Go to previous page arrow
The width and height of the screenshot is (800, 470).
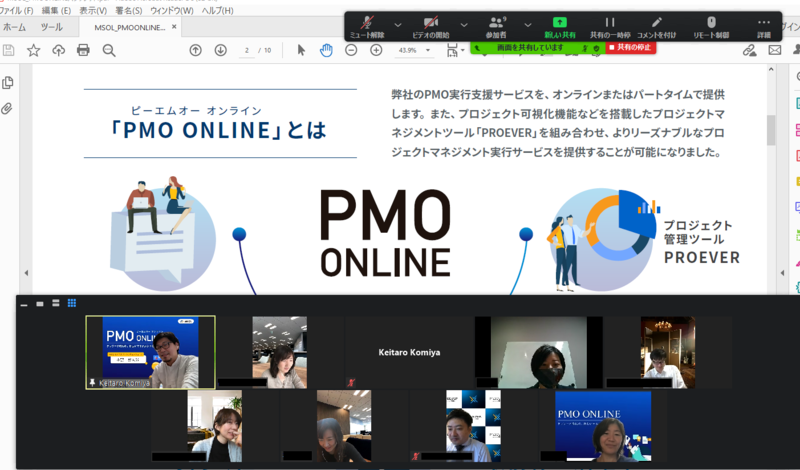(x=195, y=50)
